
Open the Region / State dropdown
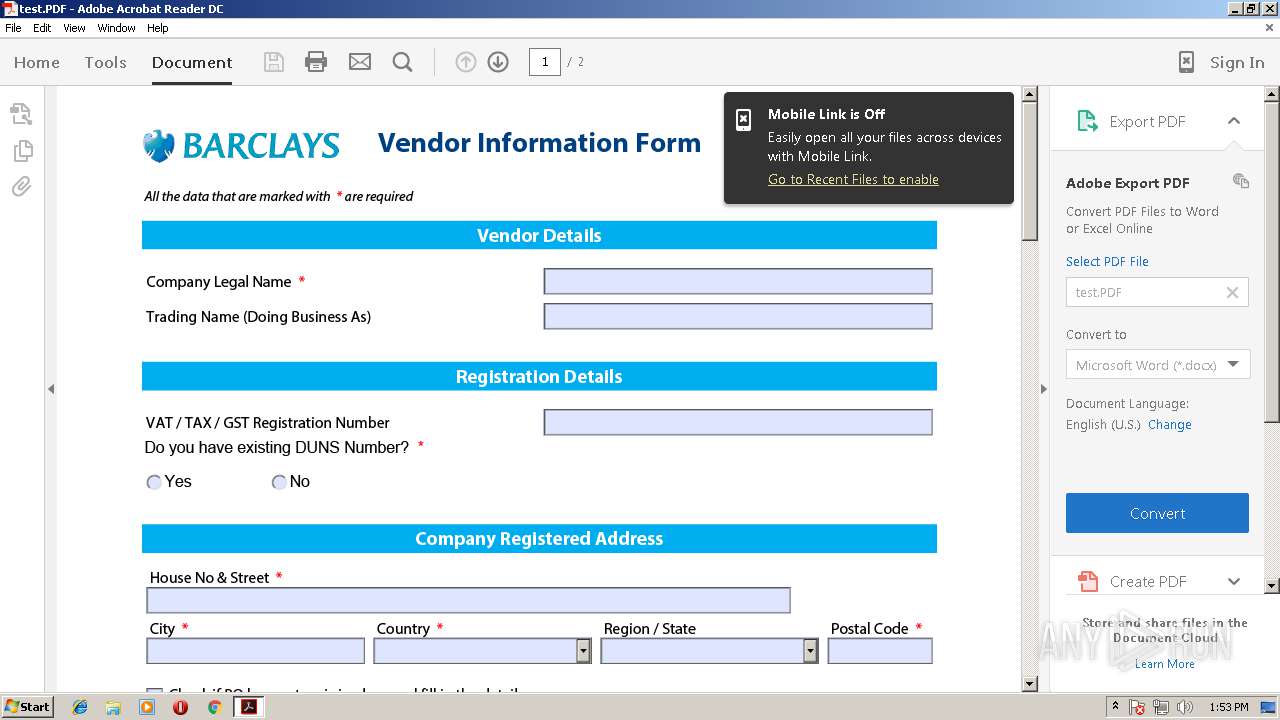pos(810,651)
